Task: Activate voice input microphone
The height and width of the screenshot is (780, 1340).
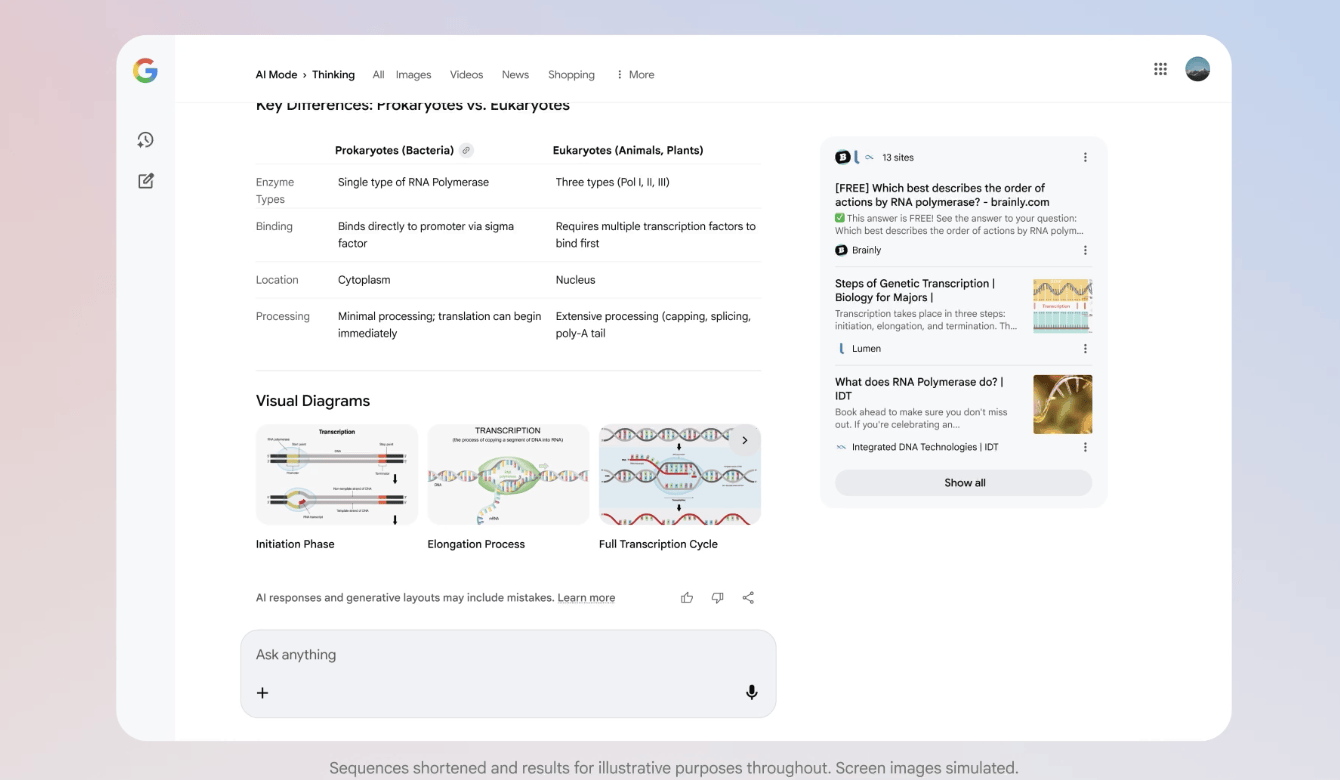Action: (751, 692)
